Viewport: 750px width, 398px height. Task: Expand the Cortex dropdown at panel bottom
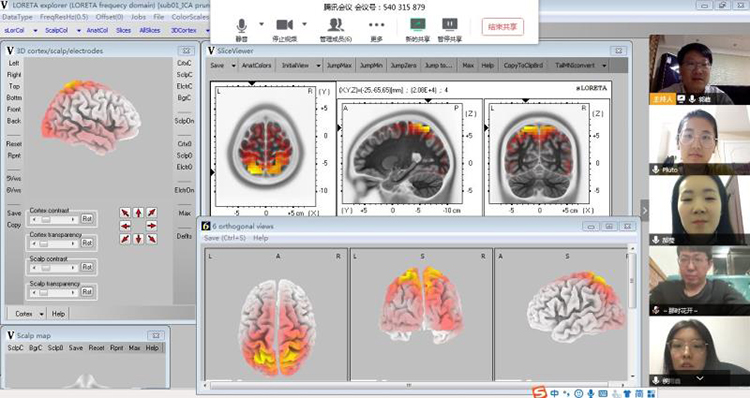[42, 314]
